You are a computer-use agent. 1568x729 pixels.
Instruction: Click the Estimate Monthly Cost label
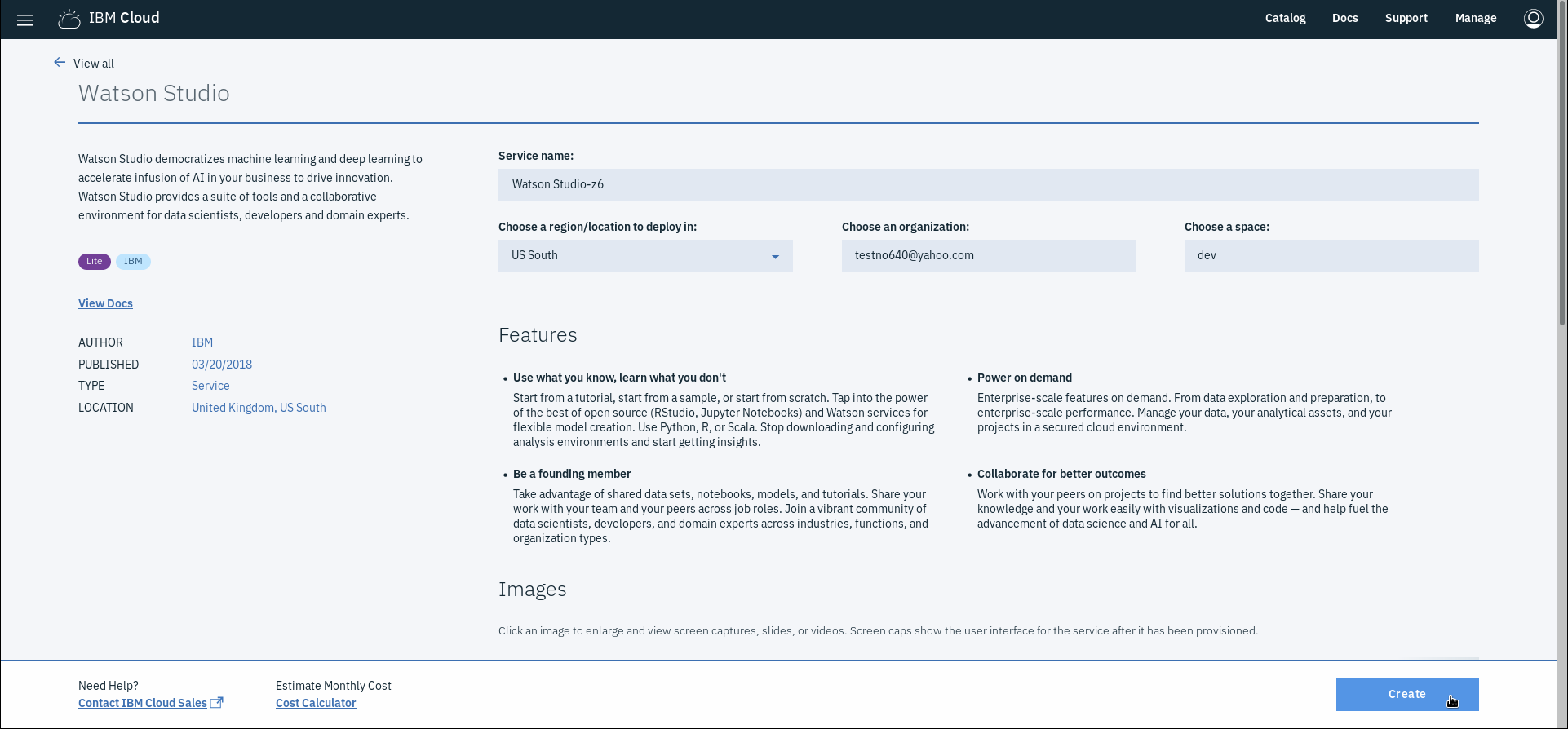pos(334,686)
